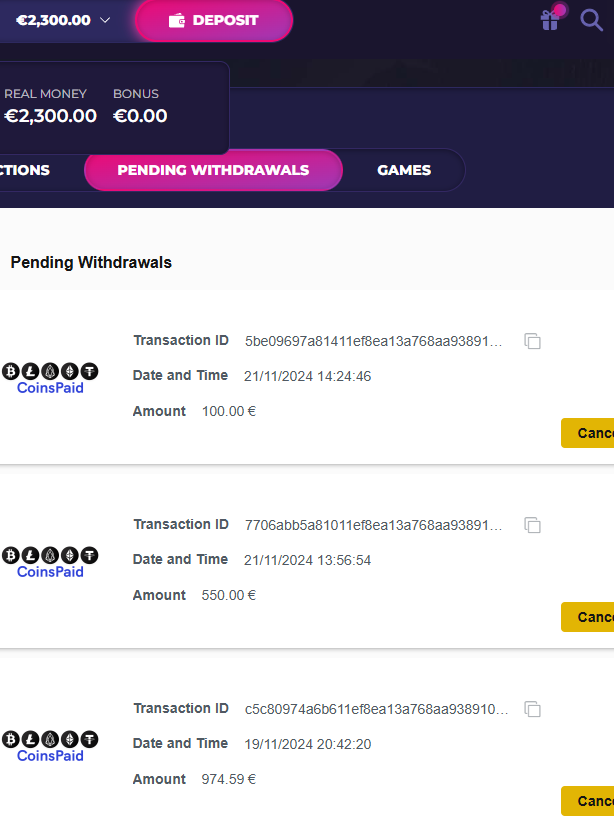Image resolution: width=614 pixels, height=828 pixels.
Task: Click the 5be09697 transaction ID text
Action: click(x=373, y=341)
